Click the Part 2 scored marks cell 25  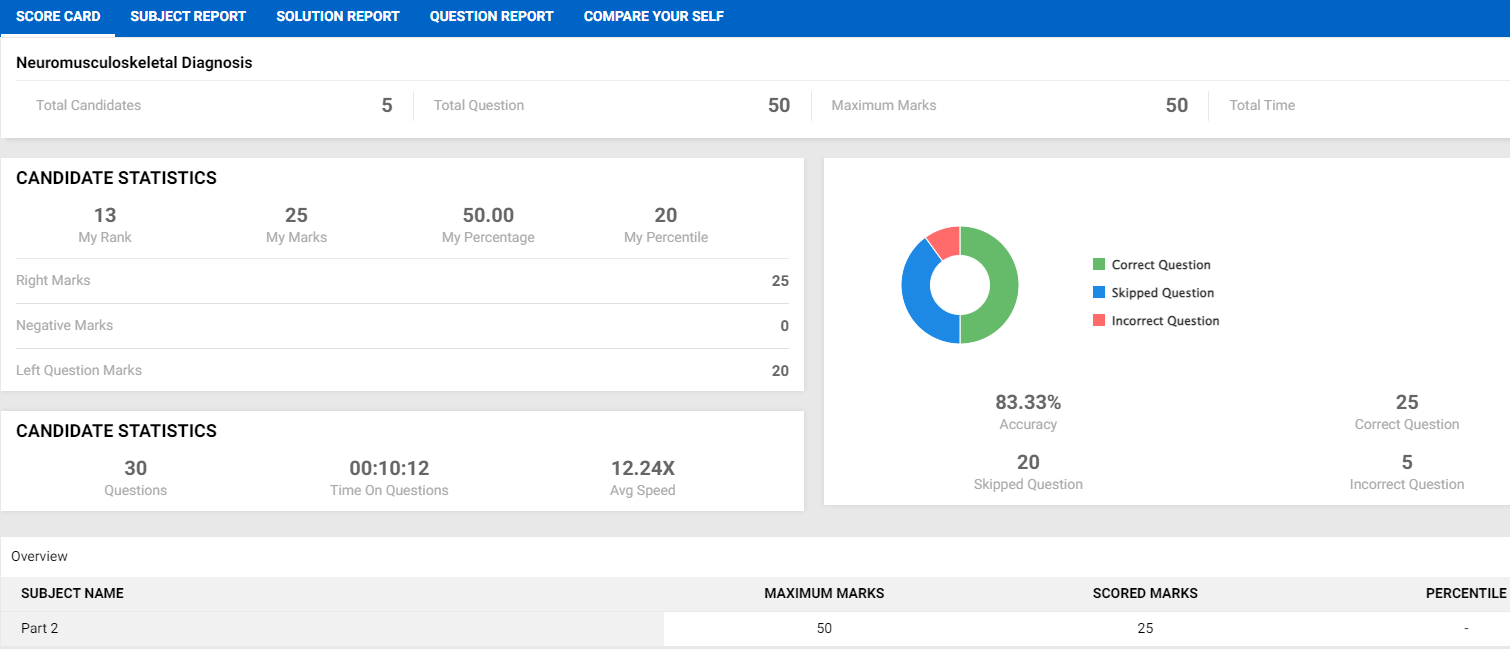coord(1145,629)
